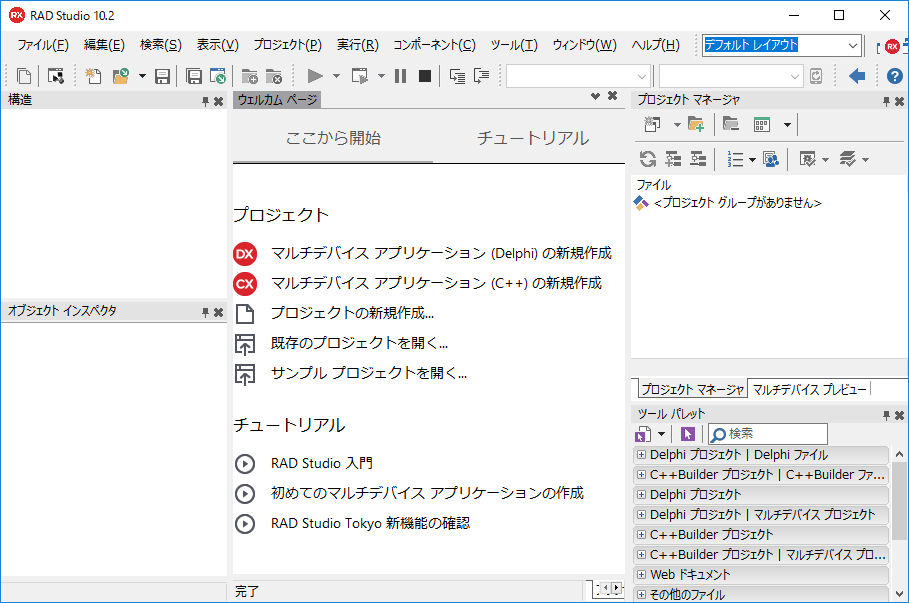
Task: Click マルチデバイス アプリケーション (Delphi) の新規作成 link
Action: click(x=441, y=253)
